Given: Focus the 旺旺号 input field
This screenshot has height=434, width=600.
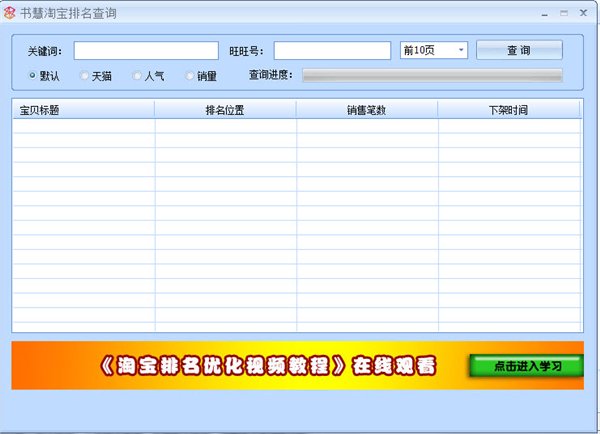Looking at the screenshot, I should 332,51.
